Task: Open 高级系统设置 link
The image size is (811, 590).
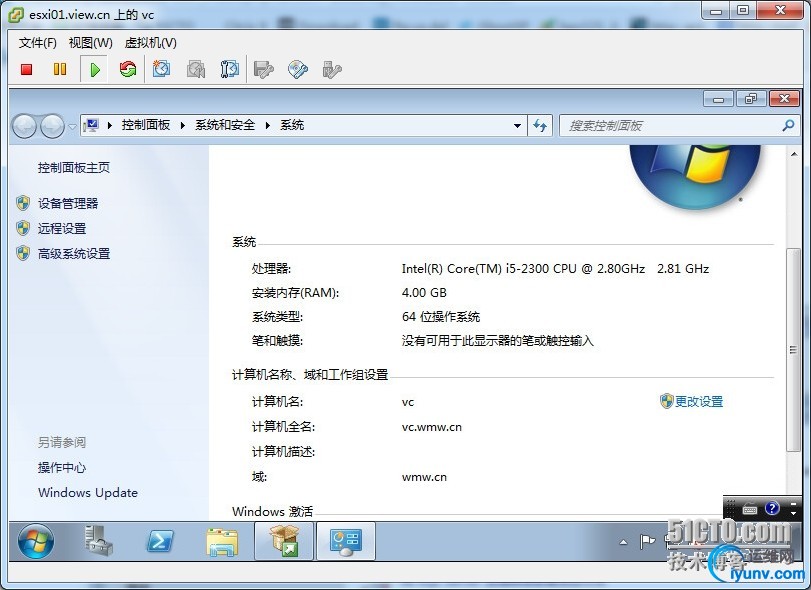Action: [x=74, y=253]
